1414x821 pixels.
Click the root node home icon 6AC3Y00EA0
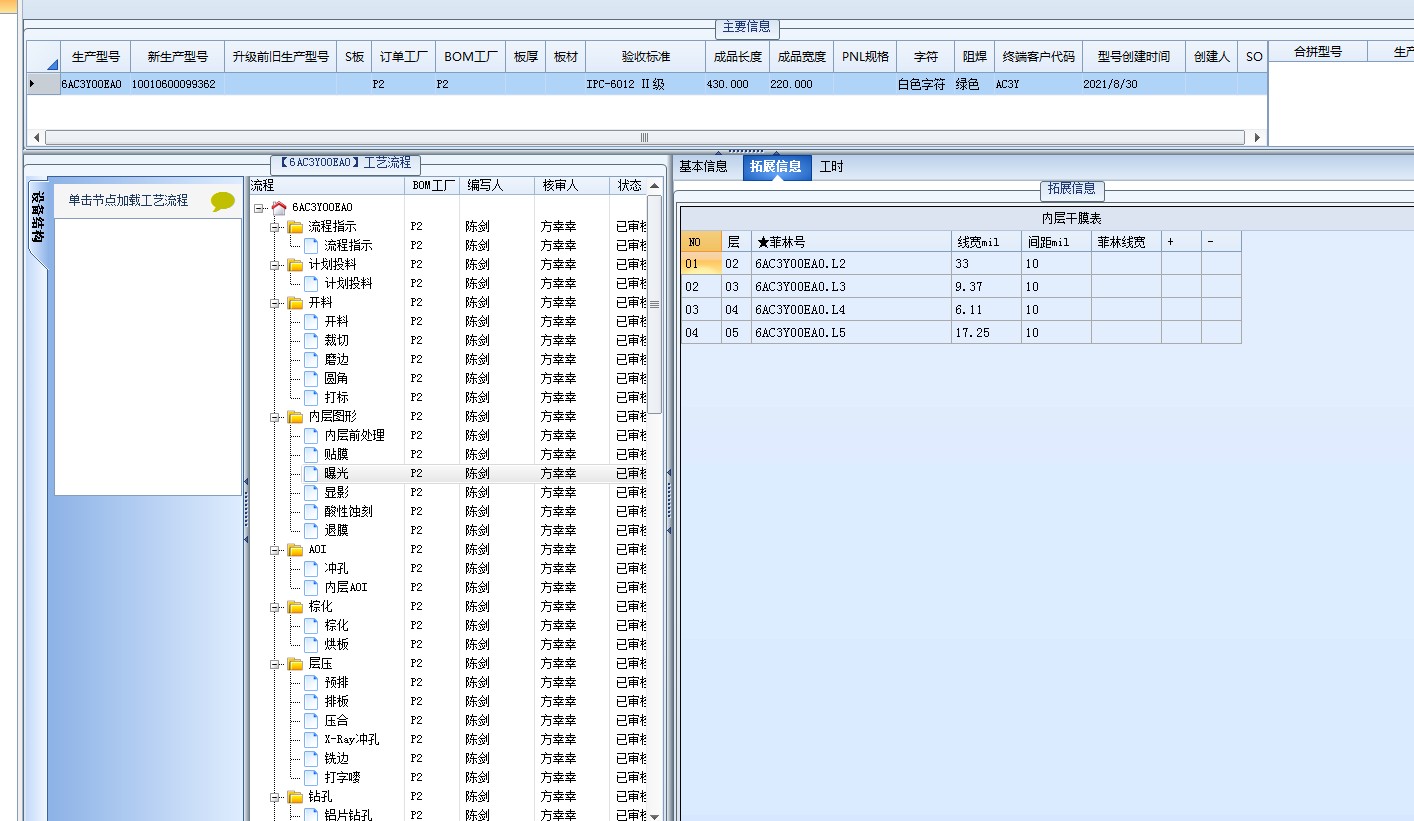(279, 207)
